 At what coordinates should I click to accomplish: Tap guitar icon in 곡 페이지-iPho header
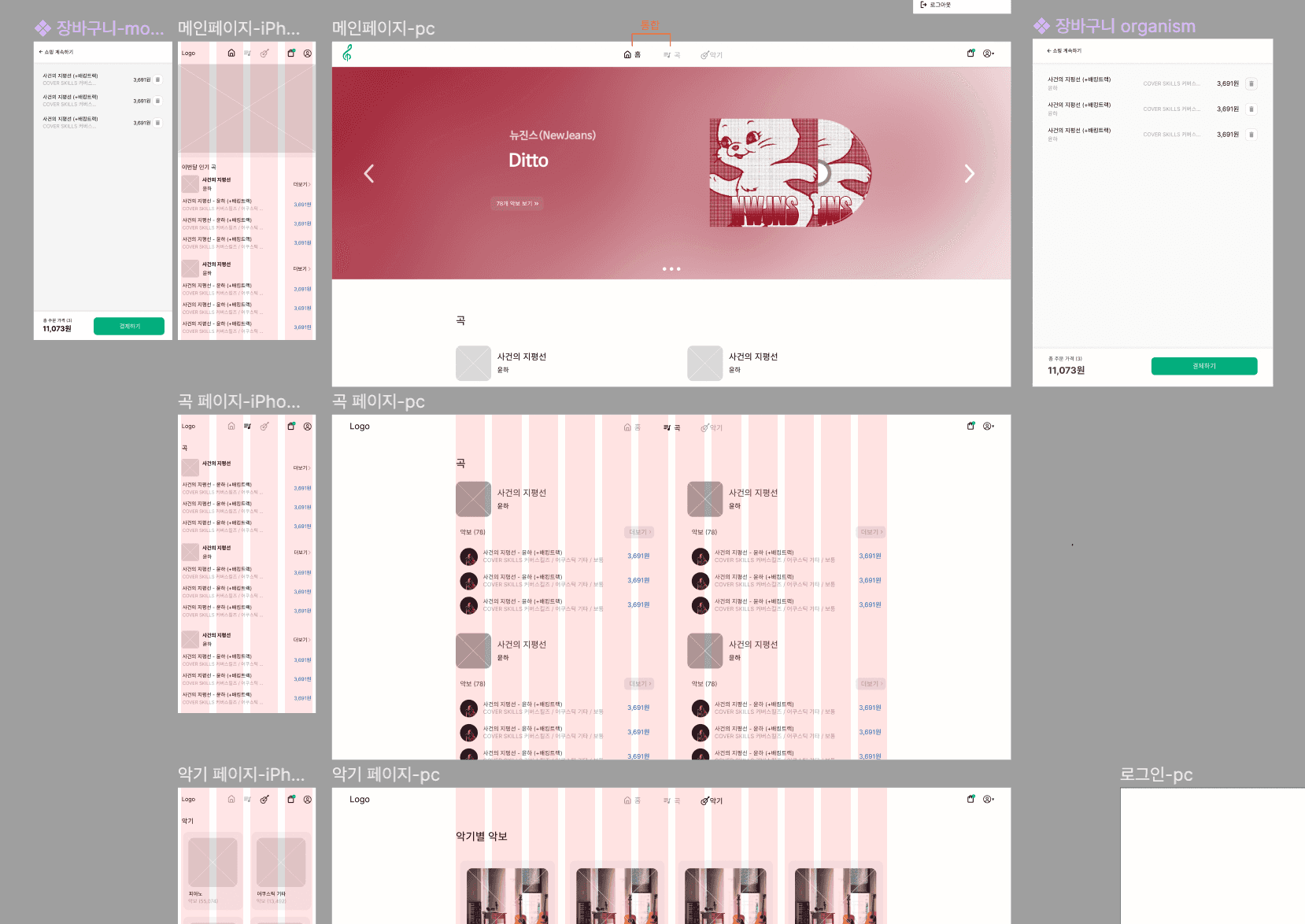pos(264,427)
